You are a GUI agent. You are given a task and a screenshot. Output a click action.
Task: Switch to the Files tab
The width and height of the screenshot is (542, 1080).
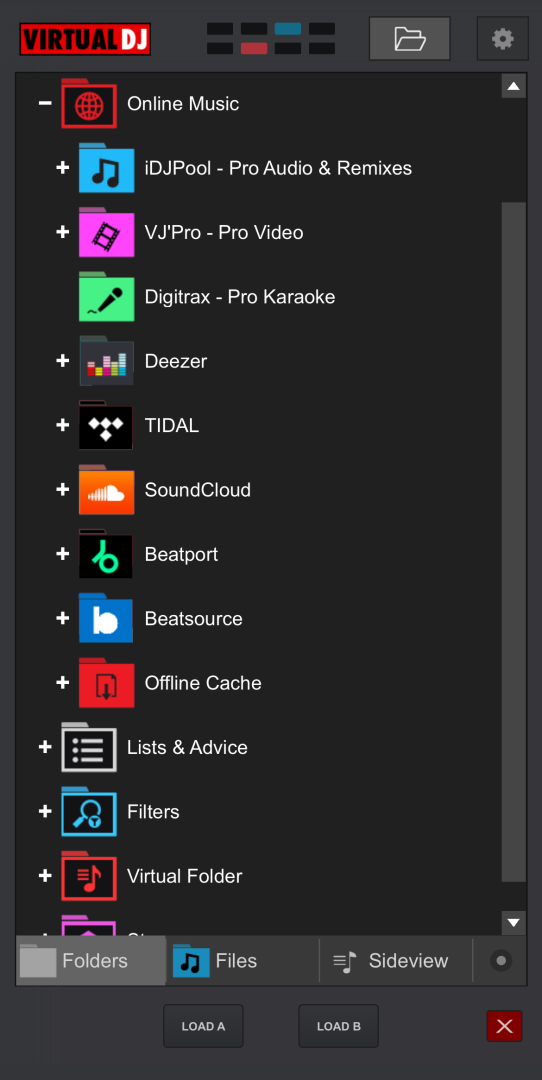(x=242, y=960)
